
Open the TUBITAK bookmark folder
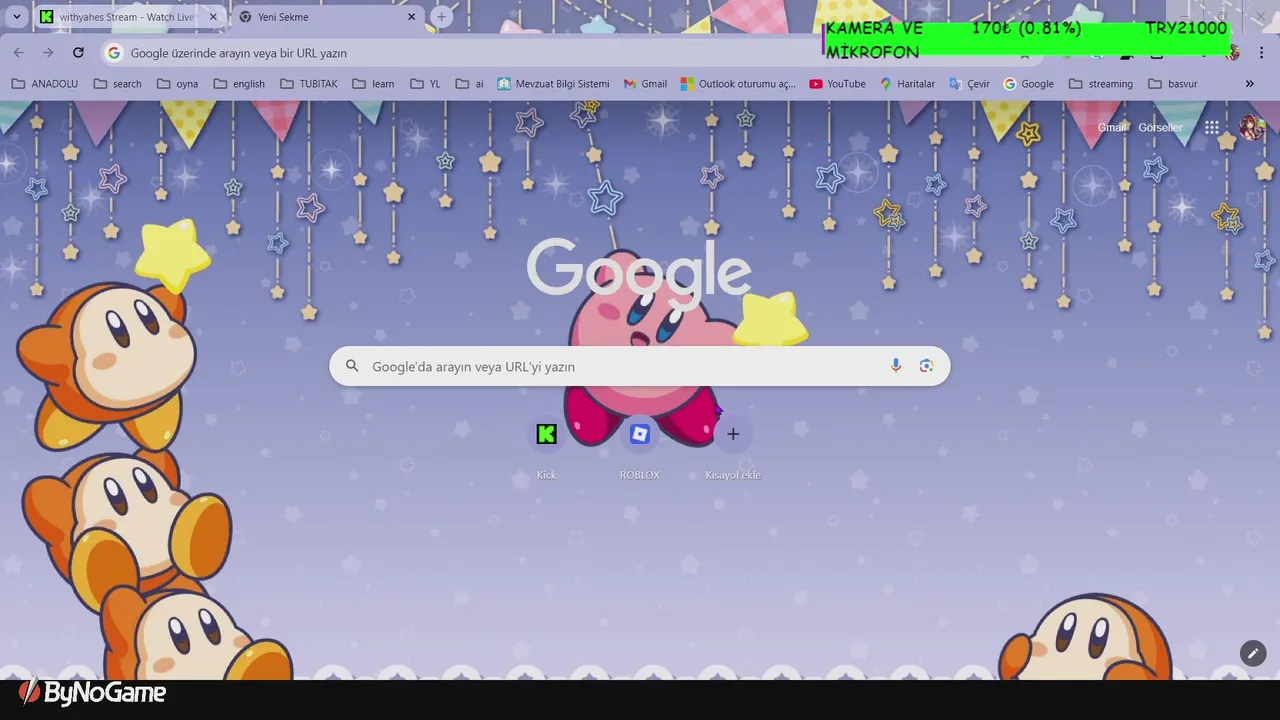tap(309, 84)
